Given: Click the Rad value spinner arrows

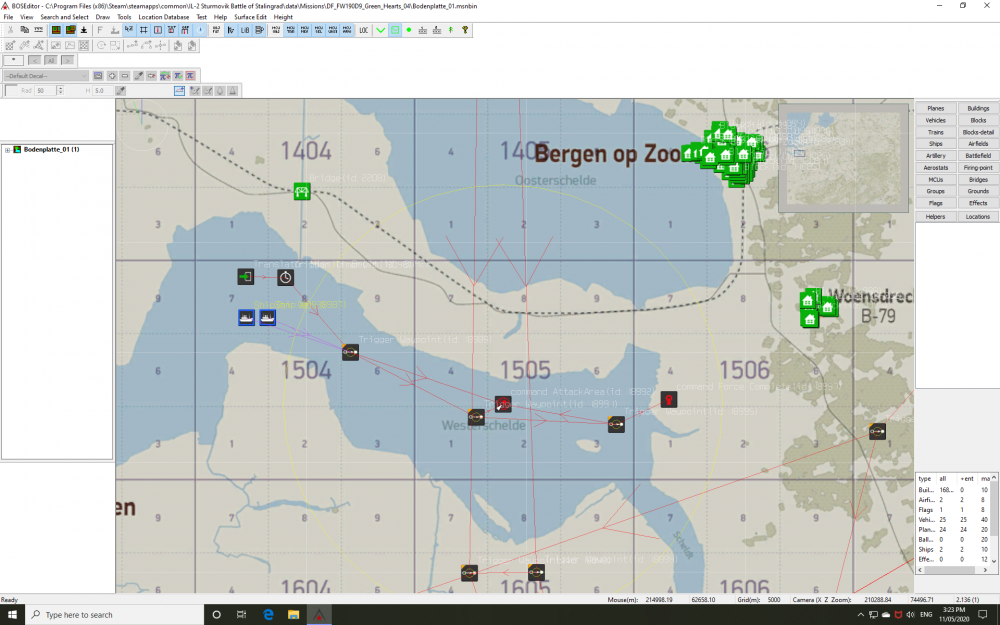Looking at the screenshot, I should [61, 91].
